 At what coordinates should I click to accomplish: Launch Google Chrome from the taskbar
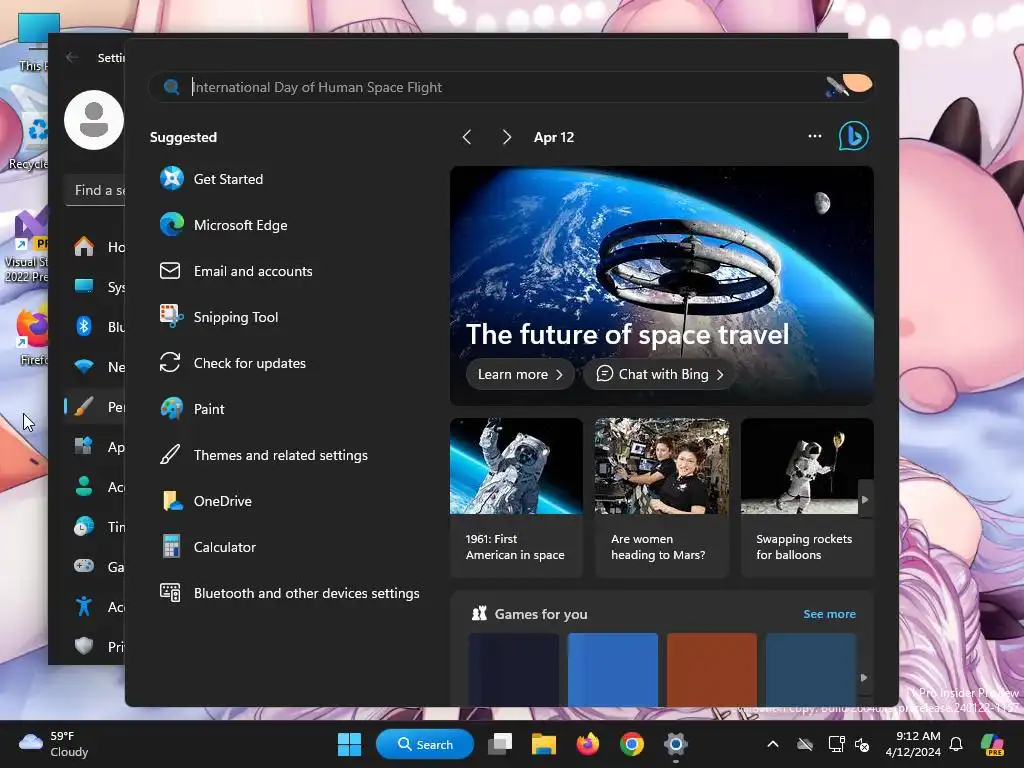point(632,744)
